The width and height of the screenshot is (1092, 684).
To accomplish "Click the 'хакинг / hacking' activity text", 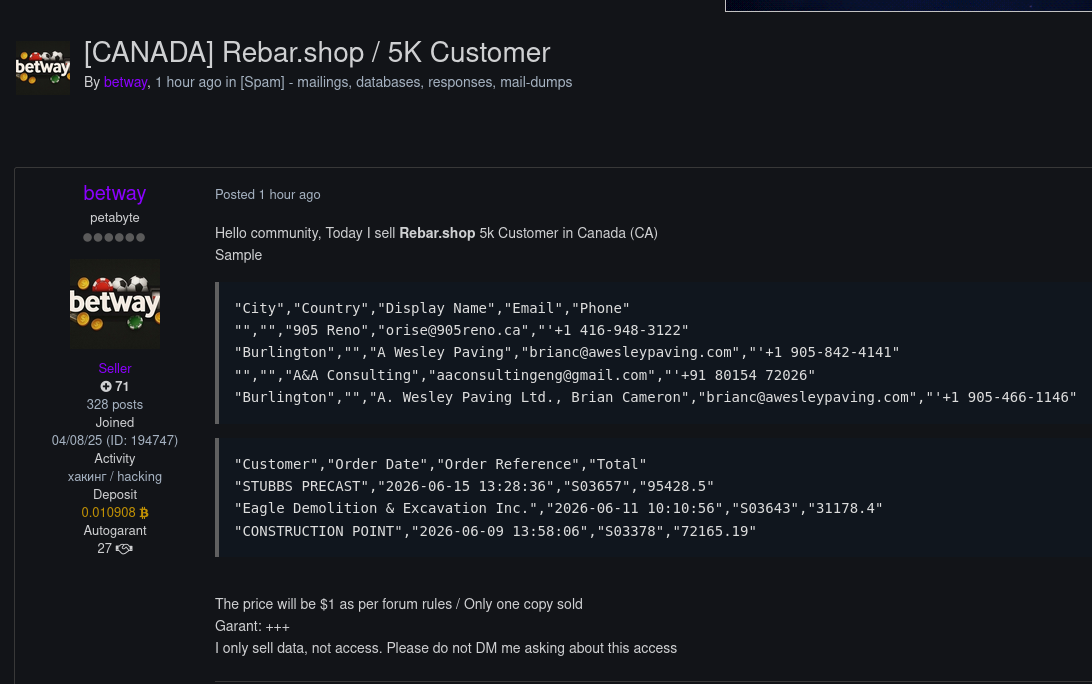I will [114, 477].
